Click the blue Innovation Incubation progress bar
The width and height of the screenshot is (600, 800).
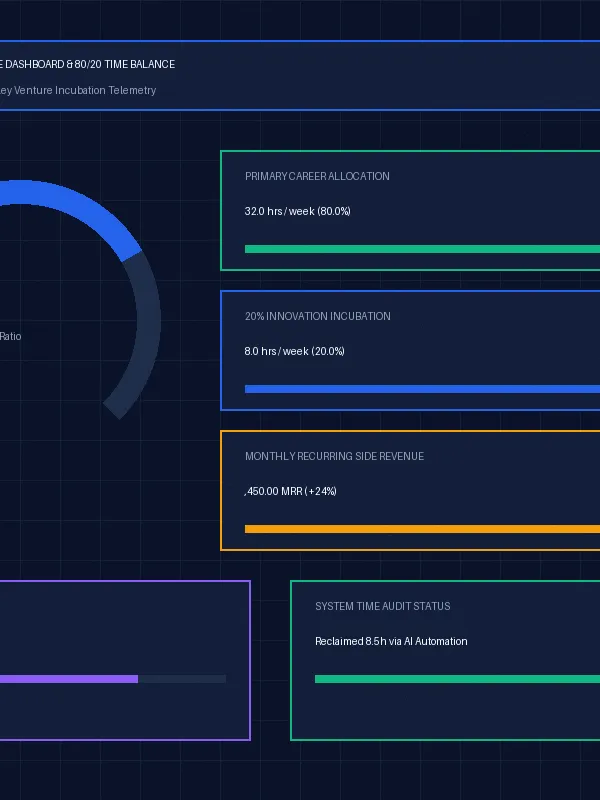point(422,389)
